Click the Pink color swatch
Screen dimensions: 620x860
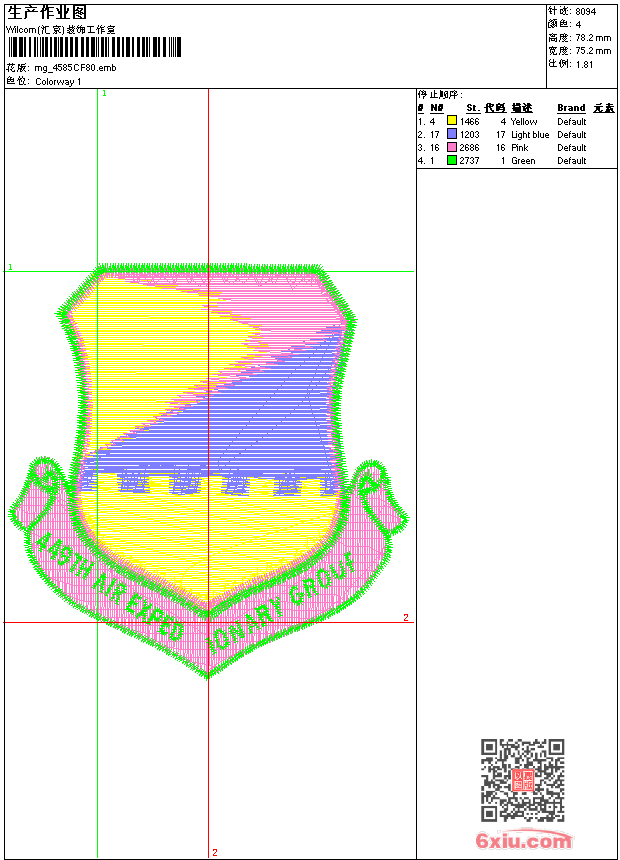[x=452, y=147]
